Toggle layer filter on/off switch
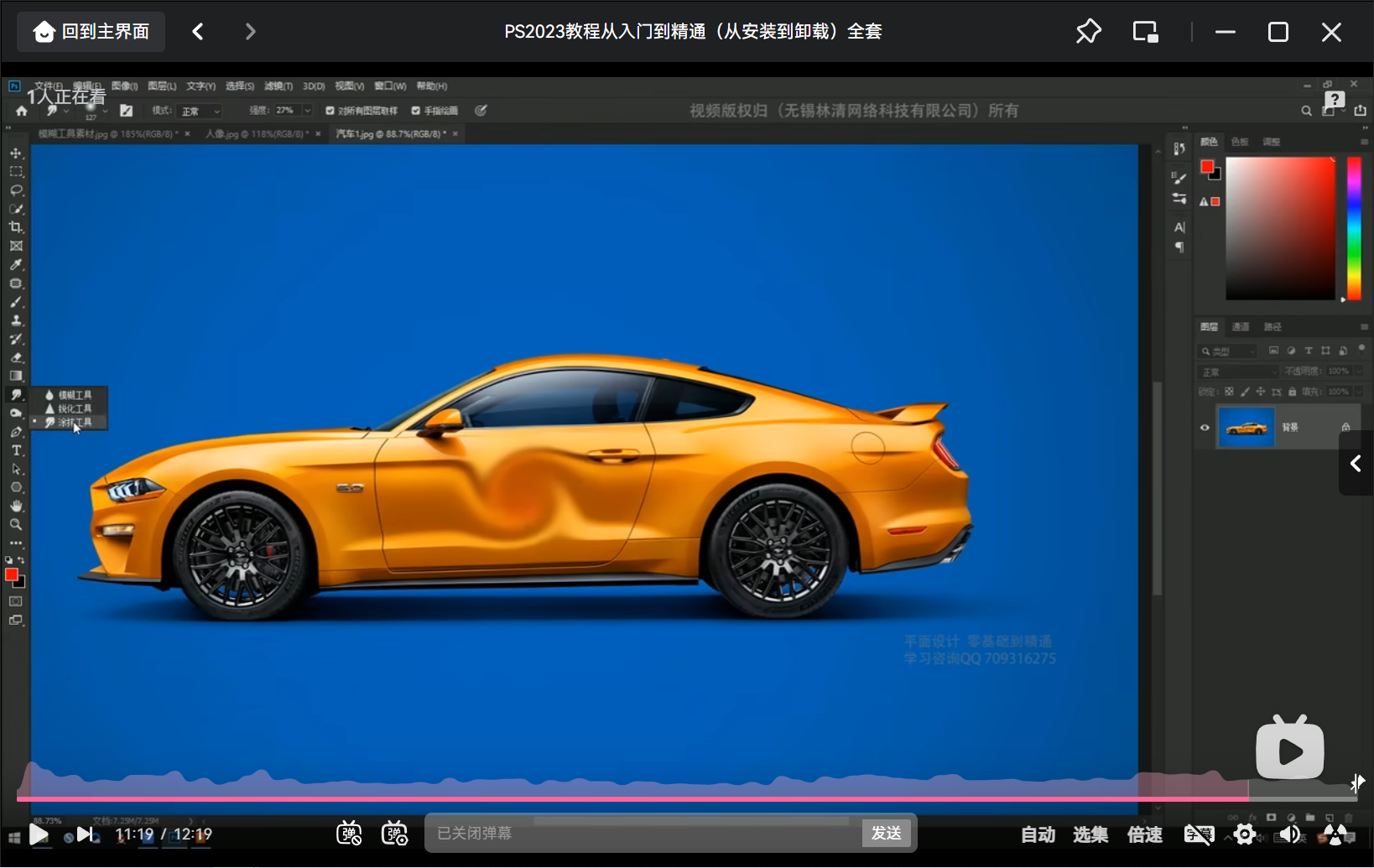This screenshot has height=868, width=1374. point(1361,348)
